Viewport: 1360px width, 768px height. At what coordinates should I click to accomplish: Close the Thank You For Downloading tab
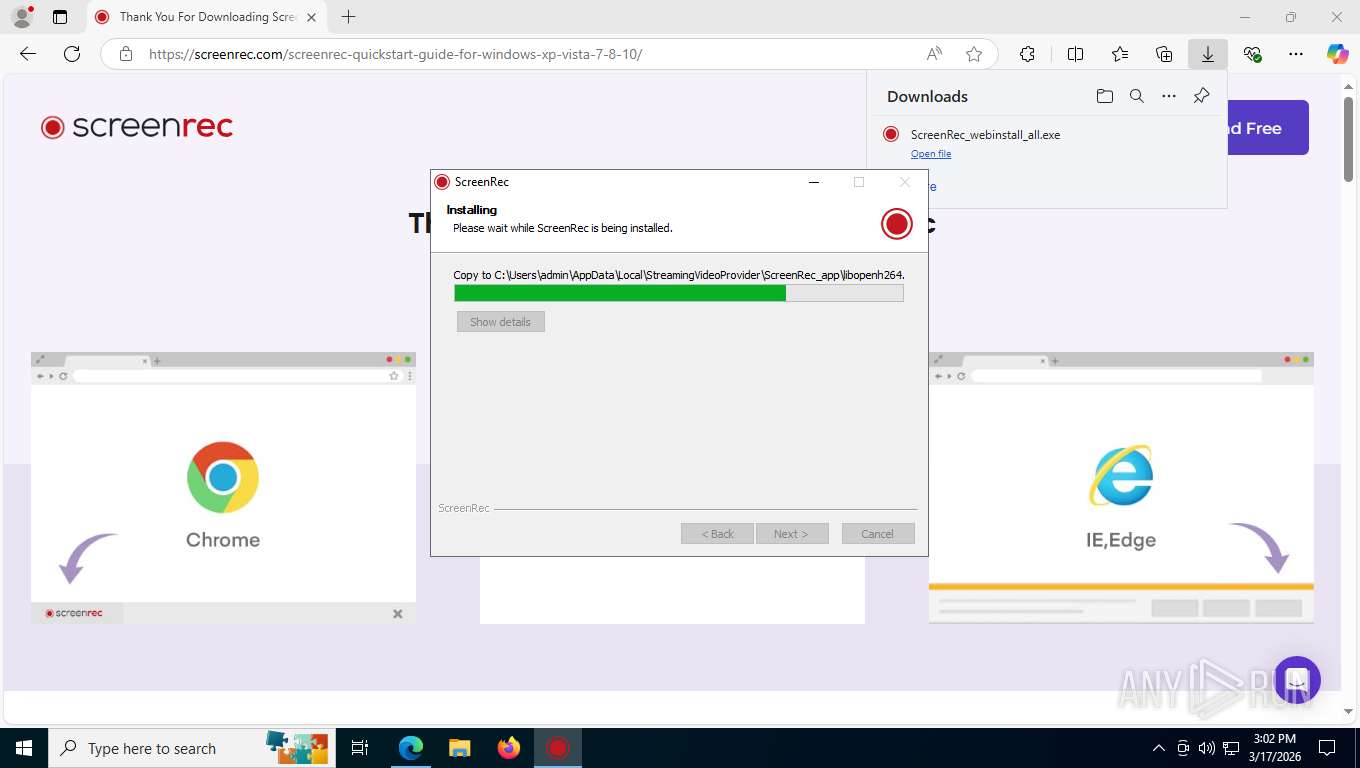(312, 17)
